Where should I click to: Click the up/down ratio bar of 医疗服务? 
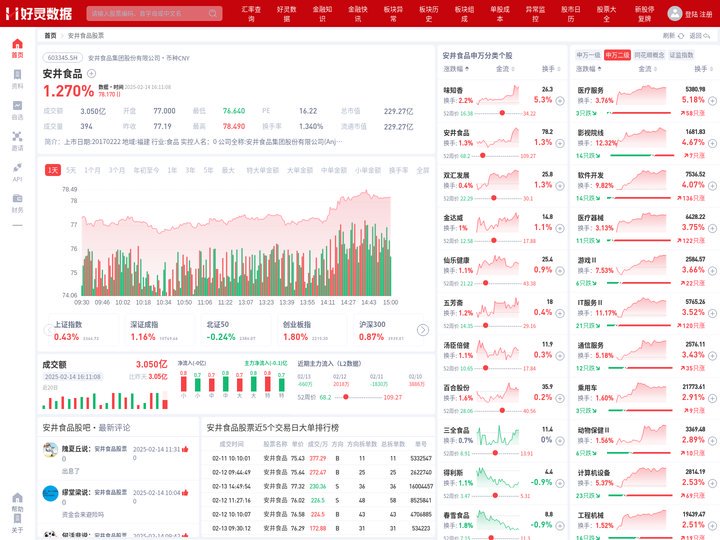(639, 113)
